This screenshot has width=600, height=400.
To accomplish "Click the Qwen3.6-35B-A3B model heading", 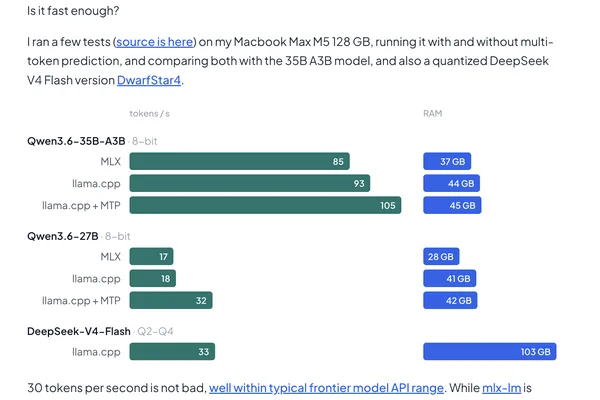I will [76, 141].
